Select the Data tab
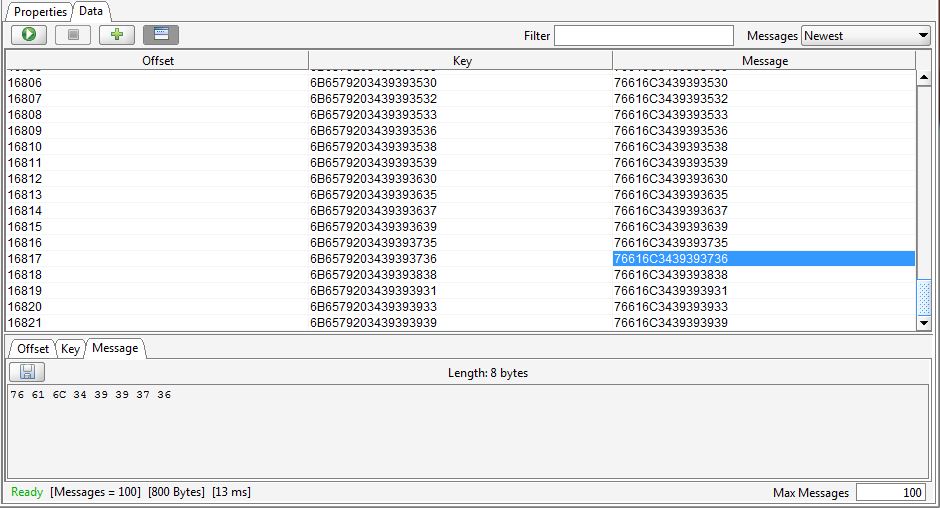940x508 pixels. [91, 11]
